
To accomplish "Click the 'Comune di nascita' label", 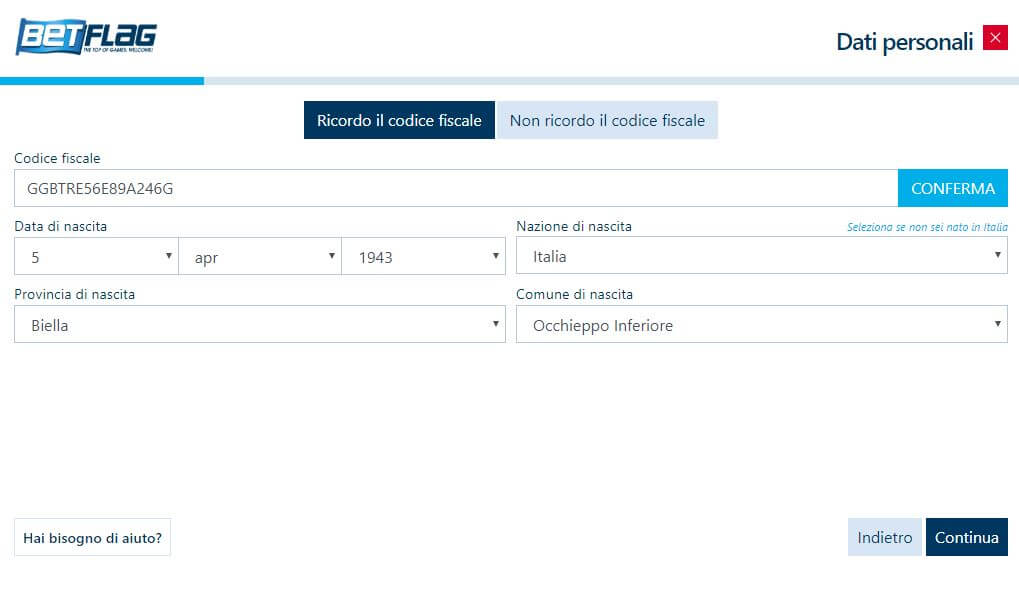I will 574,294.
